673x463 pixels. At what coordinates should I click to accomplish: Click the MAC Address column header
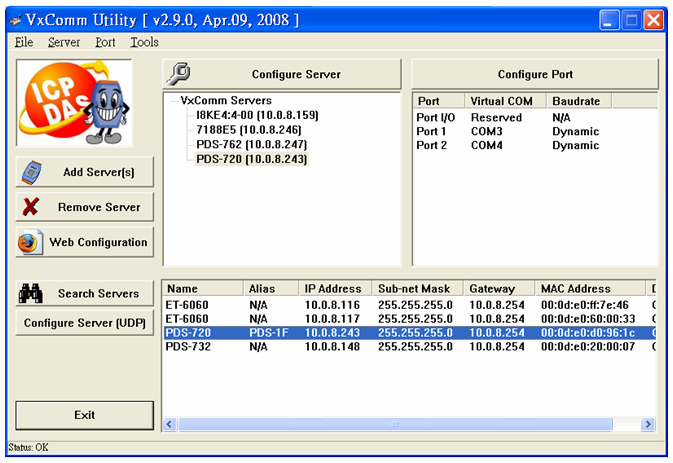click(590, 288)
